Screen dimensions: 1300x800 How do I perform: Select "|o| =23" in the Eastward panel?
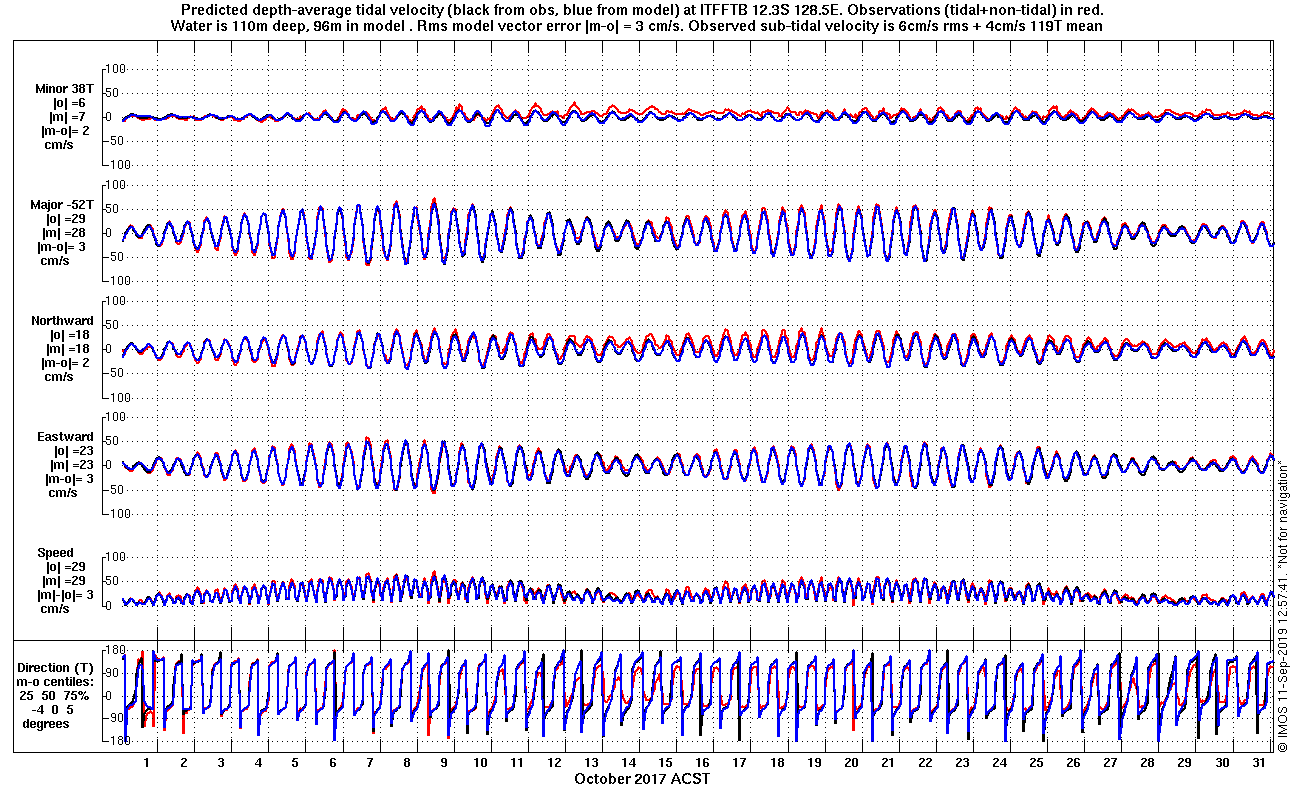coord(72,450)
